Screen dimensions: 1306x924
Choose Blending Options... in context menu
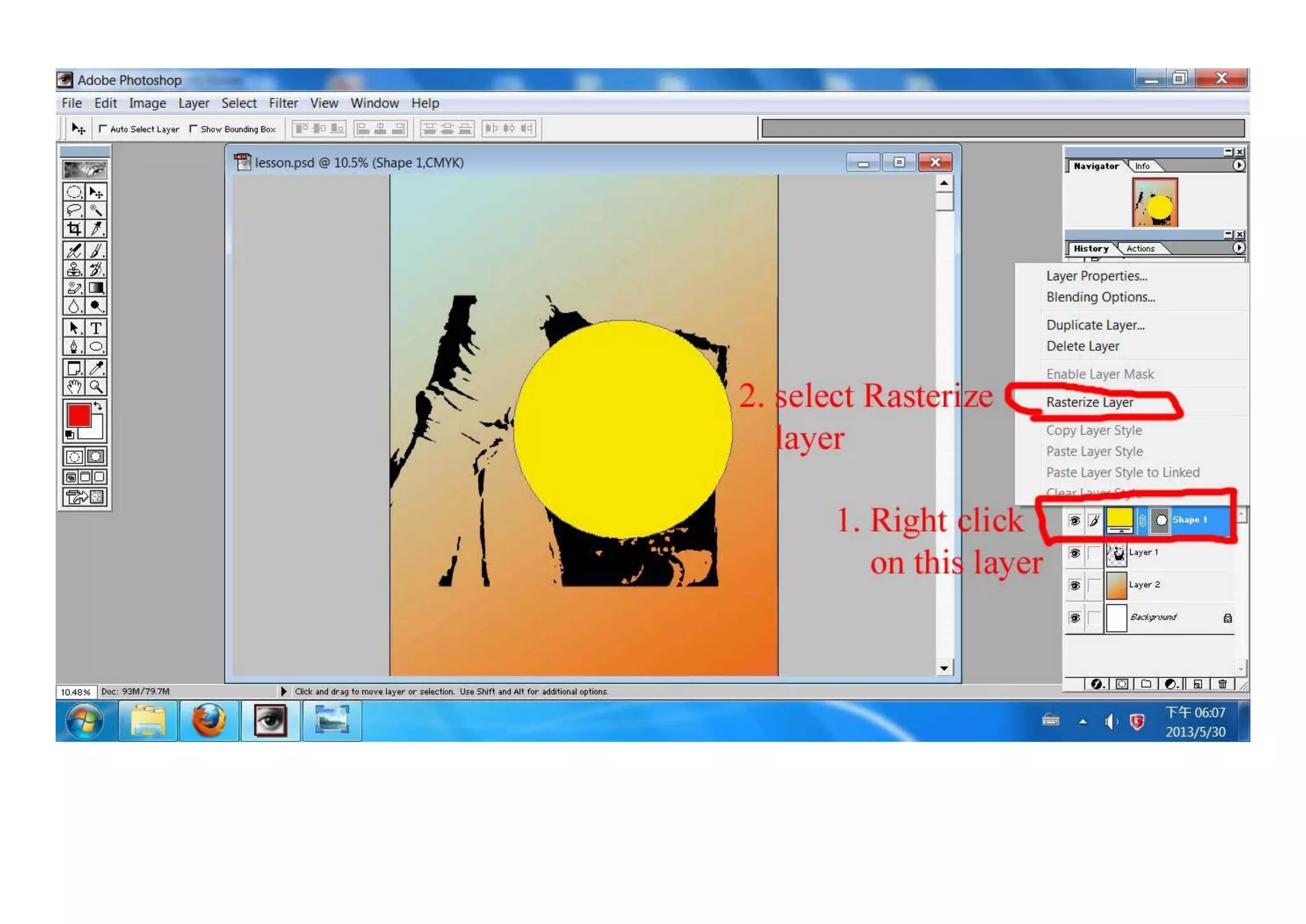click(1101, 297)
